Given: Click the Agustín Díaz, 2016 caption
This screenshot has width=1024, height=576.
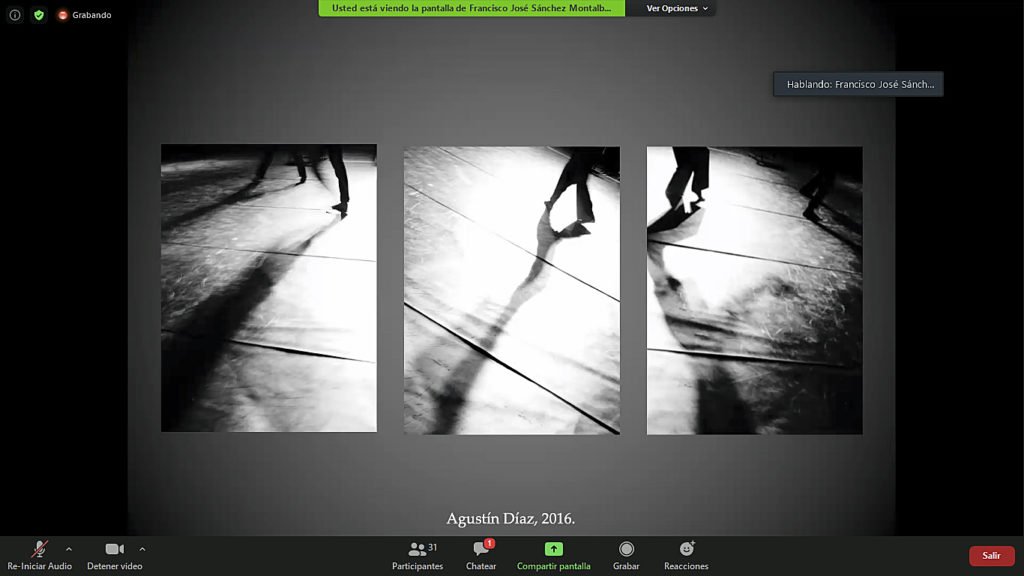Looking at the screenshot, I should [511, 518].
